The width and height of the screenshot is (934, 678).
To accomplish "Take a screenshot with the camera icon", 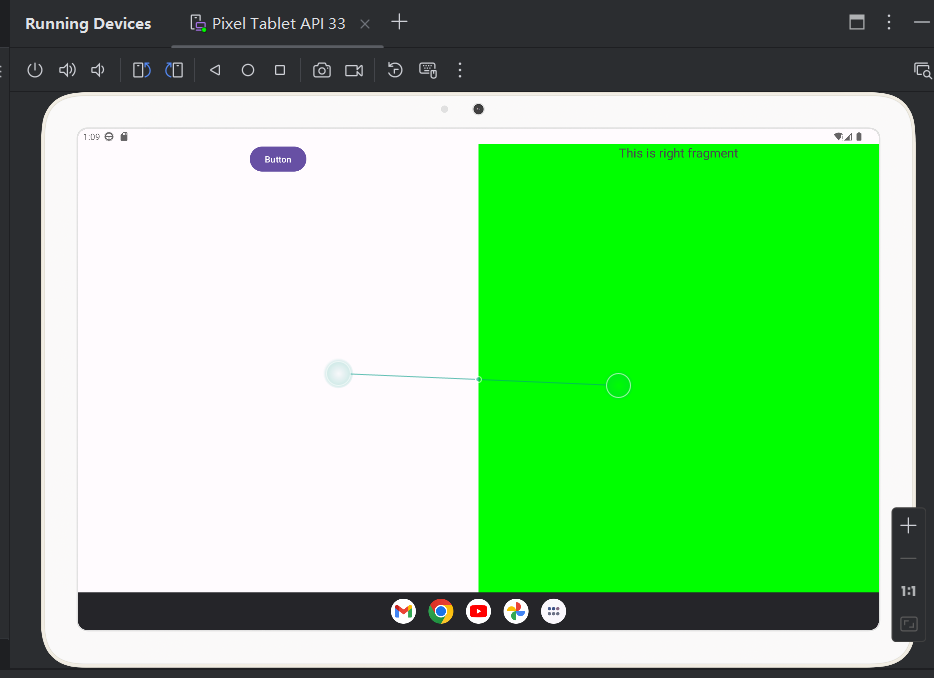I will (321, 70).
